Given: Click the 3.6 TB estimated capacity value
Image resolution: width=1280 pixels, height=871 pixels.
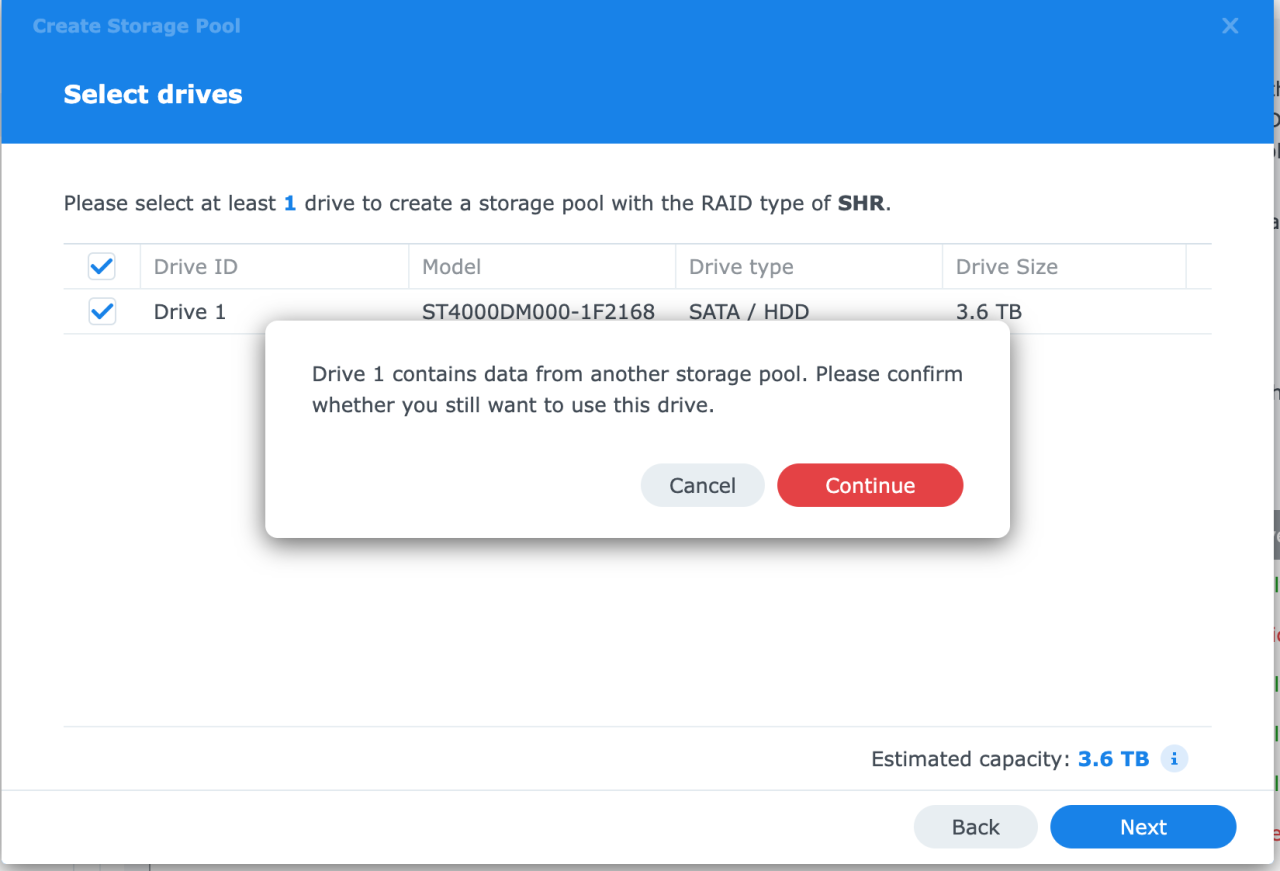Looking at the screenshot, I should pos(1112,759).
